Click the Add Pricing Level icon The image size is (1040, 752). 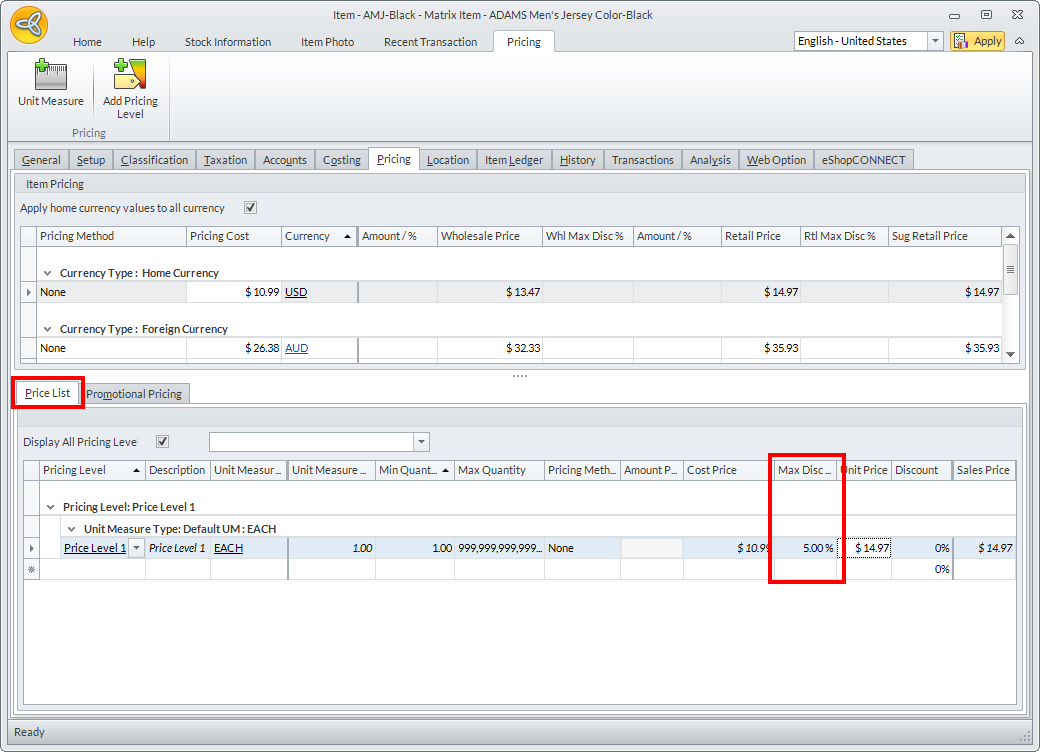pos(130,77)
